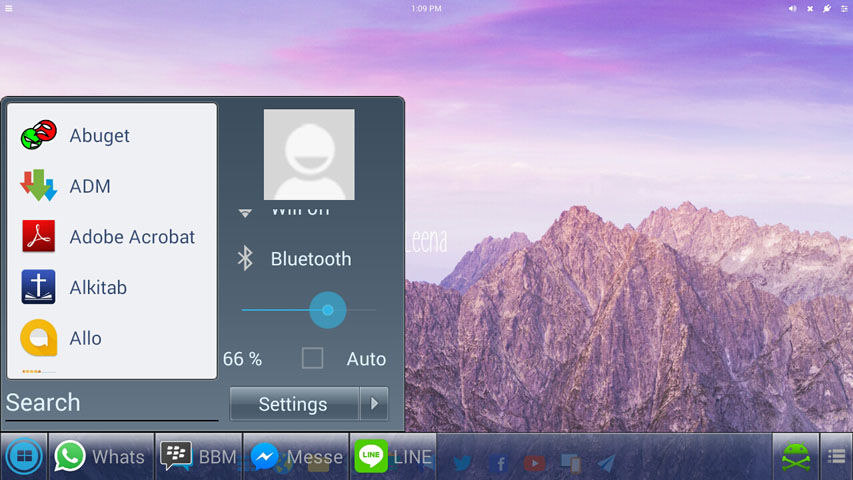Click the 66 % brightness value
Image resolution: width=853 pixels, height=480 pixels.
click(243, 359)
